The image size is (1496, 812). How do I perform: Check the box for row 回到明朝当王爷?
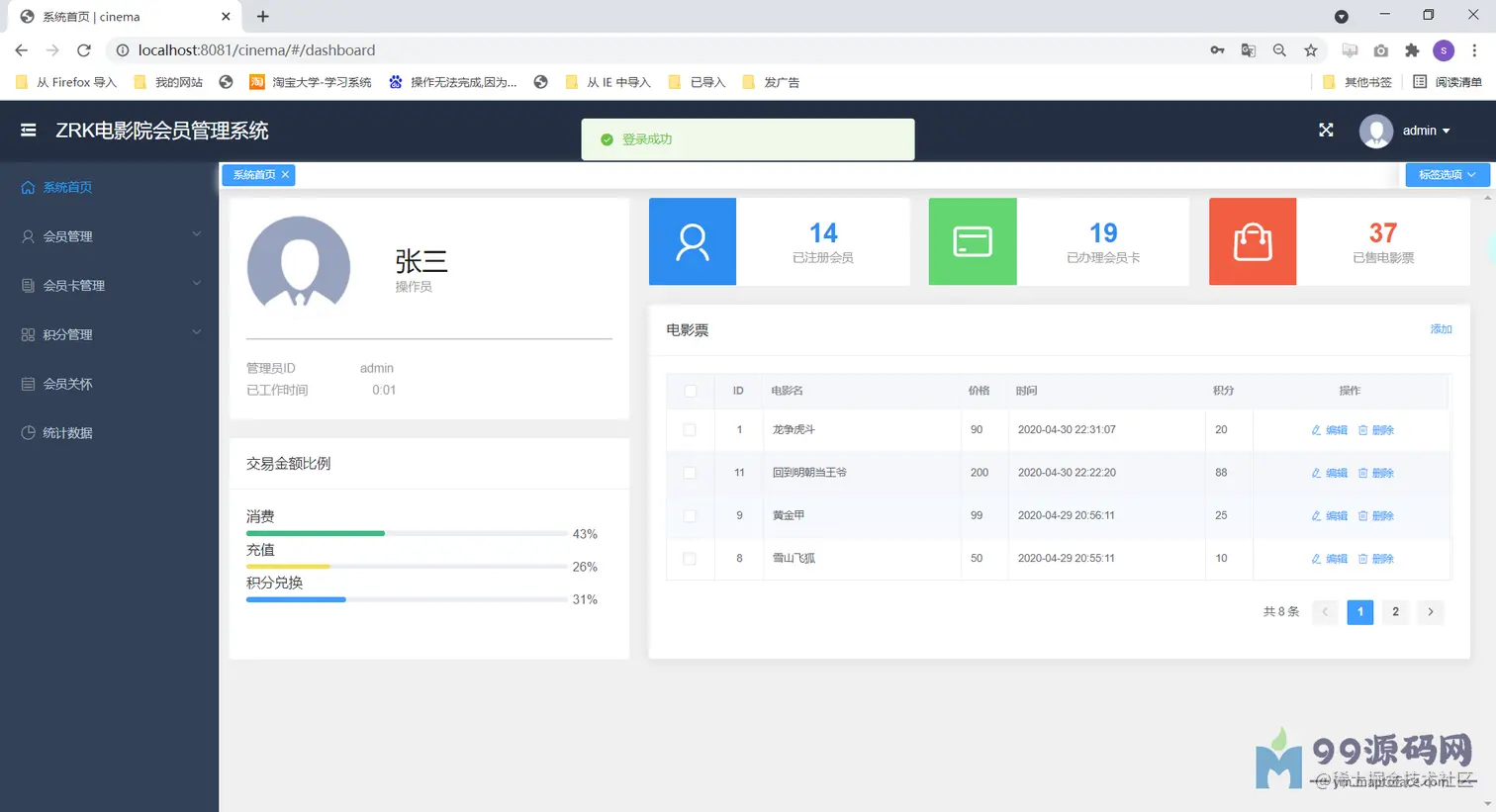tap(690, 473)
